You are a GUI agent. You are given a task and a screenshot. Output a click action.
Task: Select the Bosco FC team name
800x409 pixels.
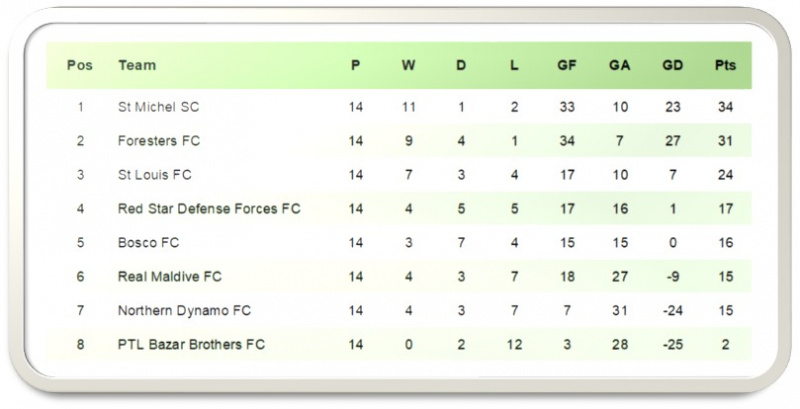pos(148,243)
